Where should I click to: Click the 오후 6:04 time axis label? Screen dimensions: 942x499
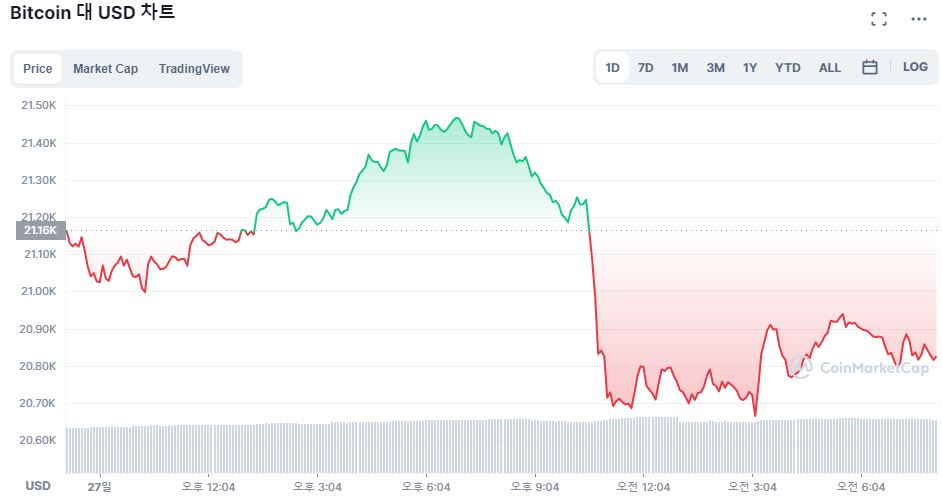pos(426,487)
